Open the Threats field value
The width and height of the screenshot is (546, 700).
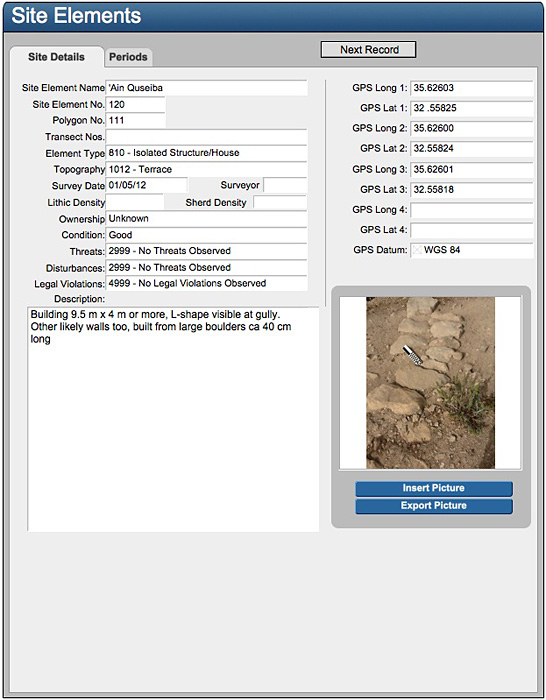click(206, 251)
